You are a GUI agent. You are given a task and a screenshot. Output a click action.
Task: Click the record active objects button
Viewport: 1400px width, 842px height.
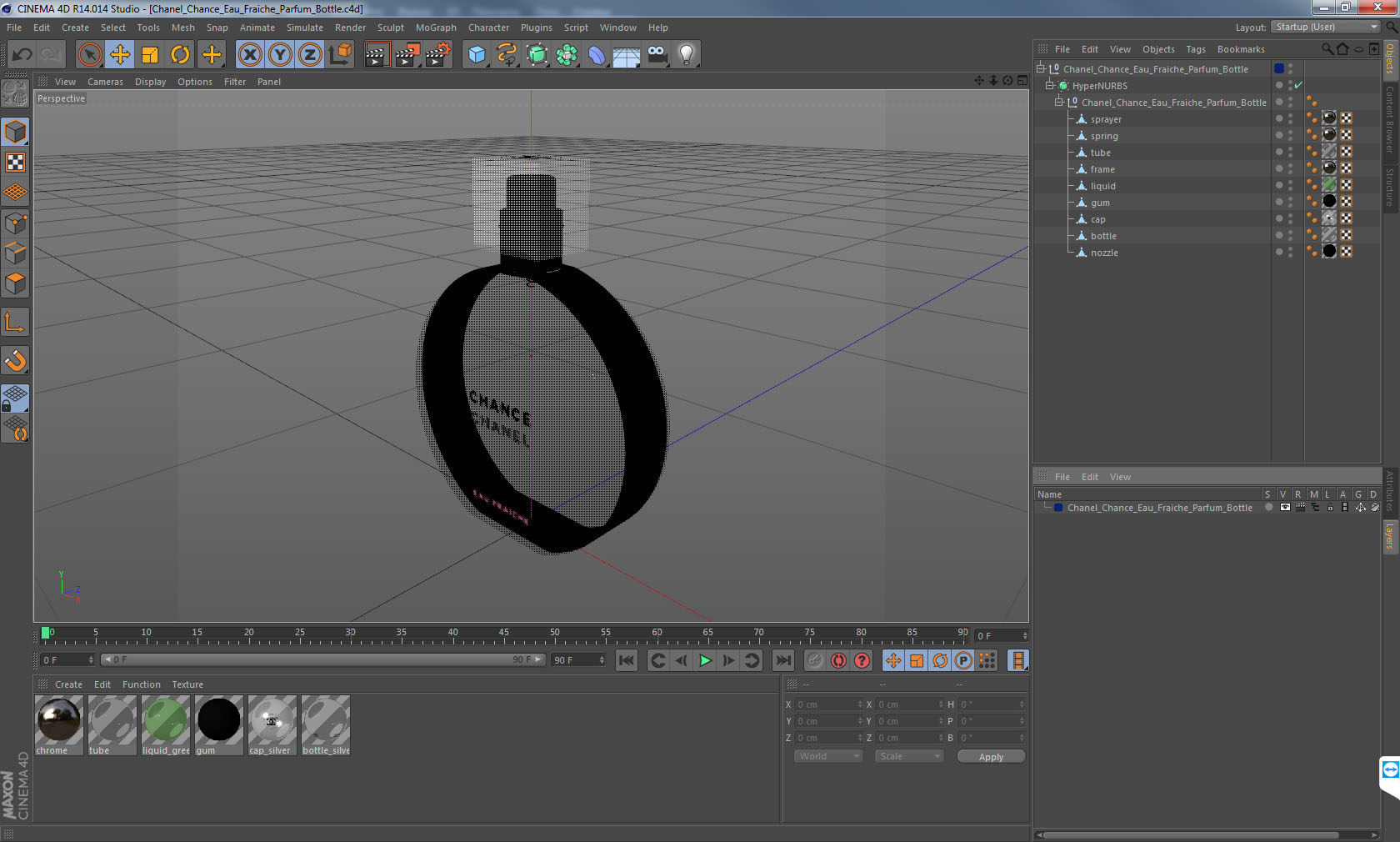[815, 660]
